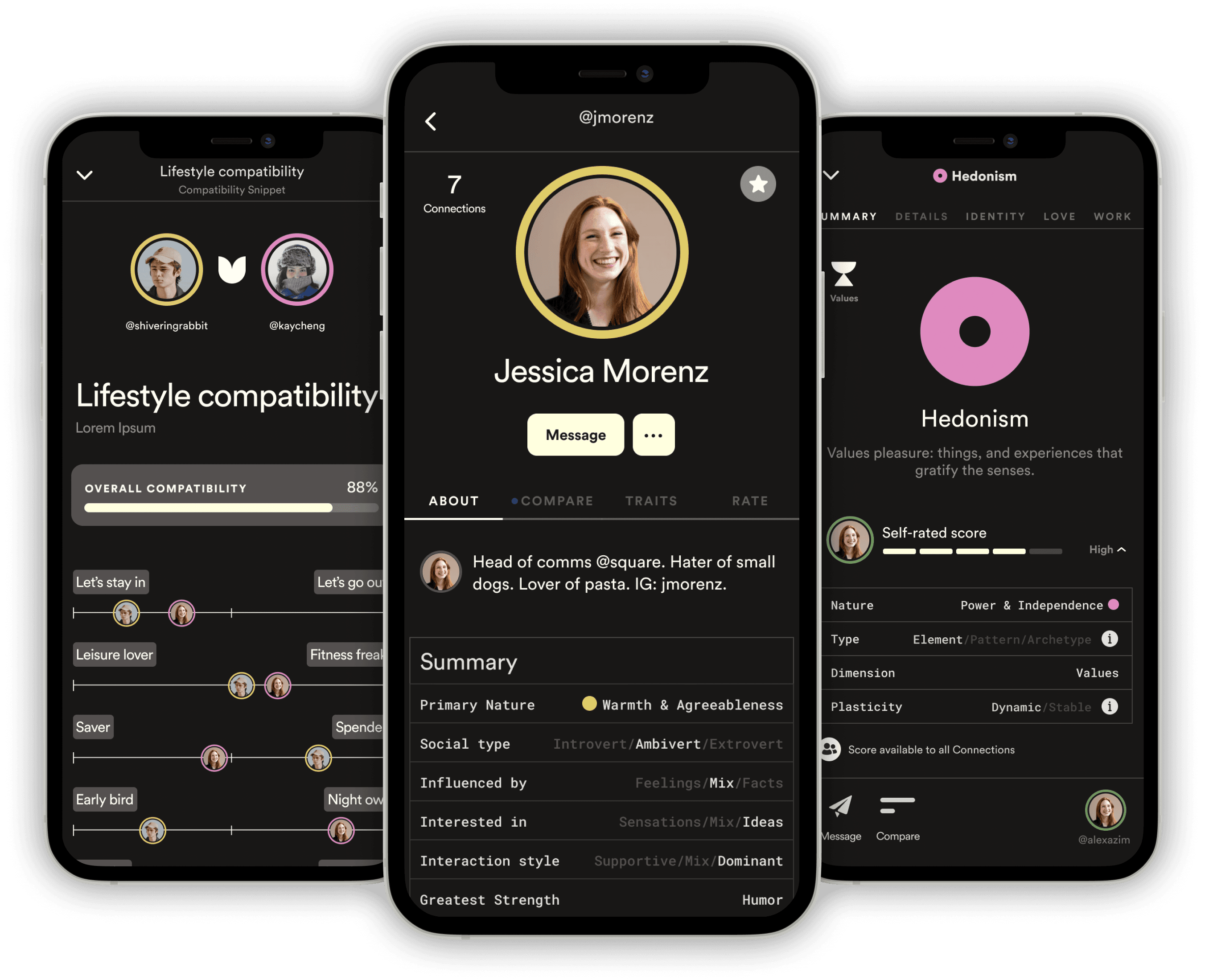1205x980 pixels.
Task: Tap the three-dot menu icon on profile
Action: point(654,435)
